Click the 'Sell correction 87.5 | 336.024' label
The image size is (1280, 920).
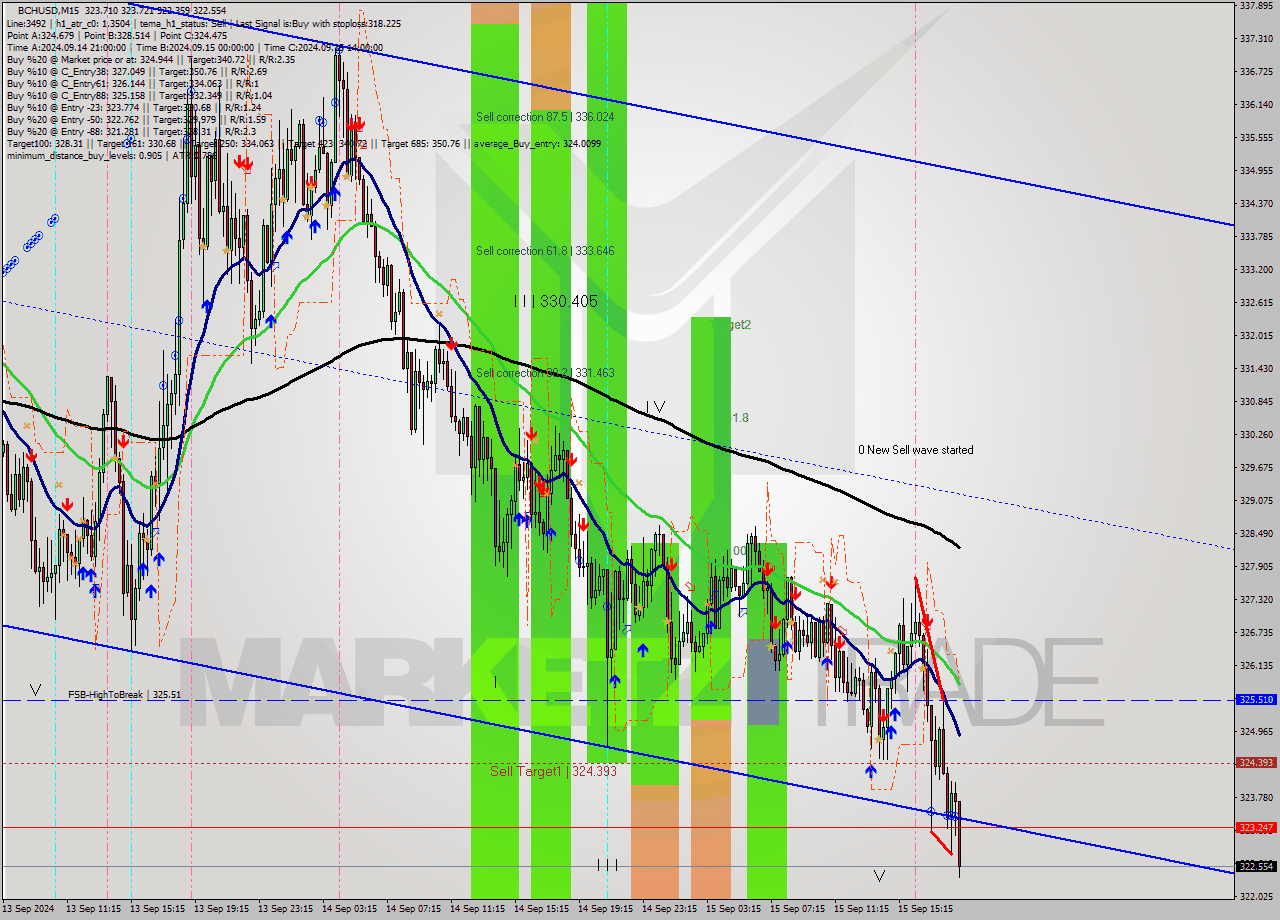(x=545, y=117)
